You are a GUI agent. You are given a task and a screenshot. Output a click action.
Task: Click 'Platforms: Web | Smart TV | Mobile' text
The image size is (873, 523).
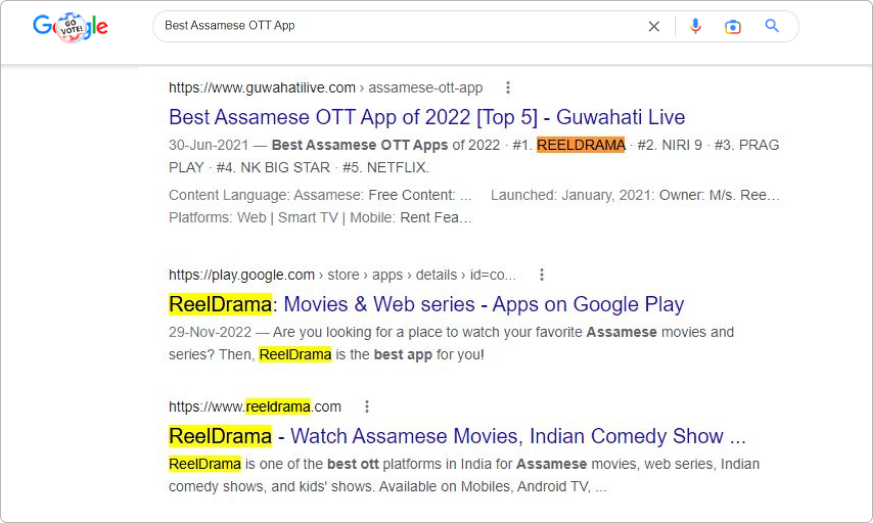click(x=282, y=218)
